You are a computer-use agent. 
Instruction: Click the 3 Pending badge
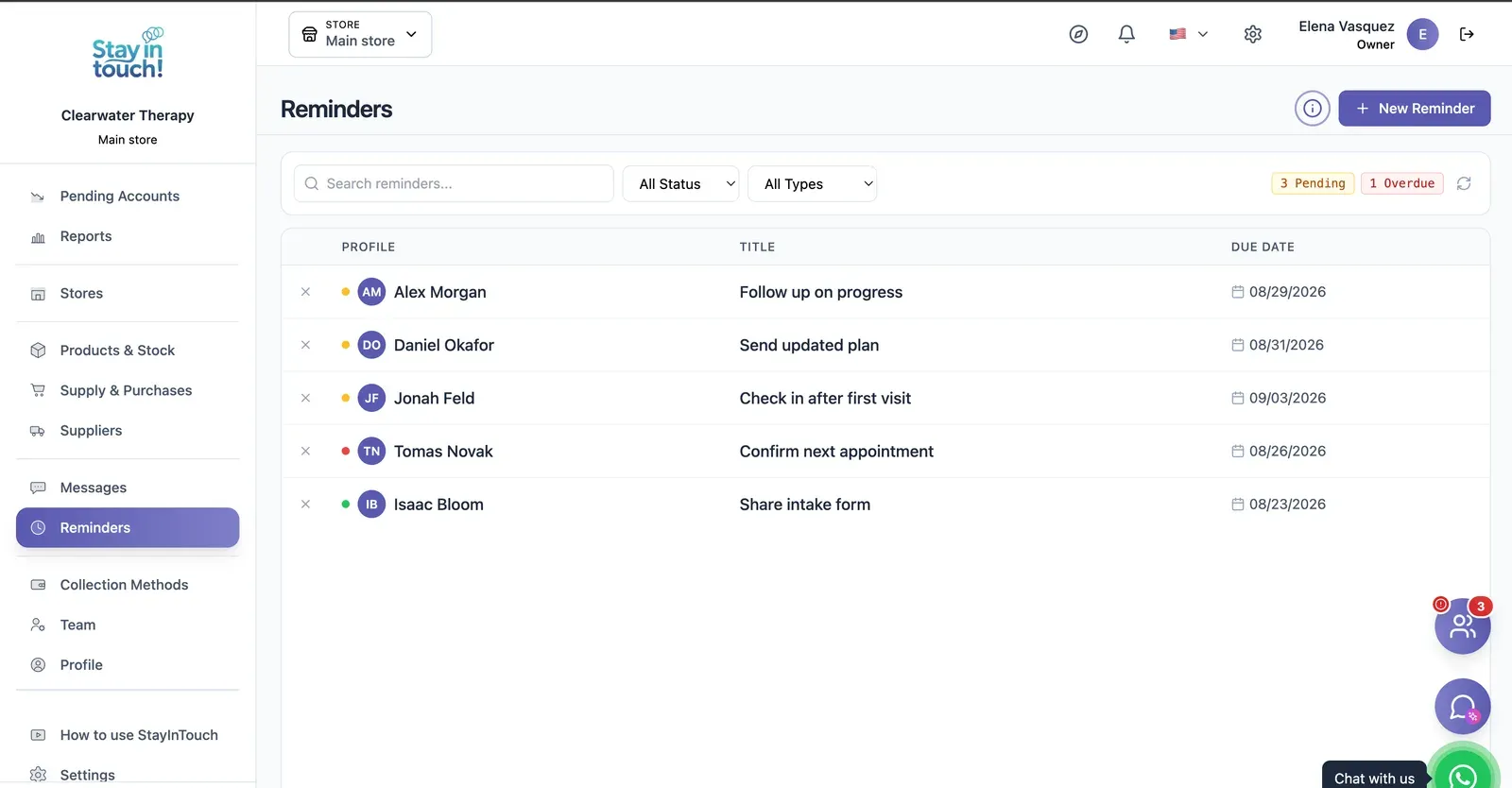[x=1313, y=183]
